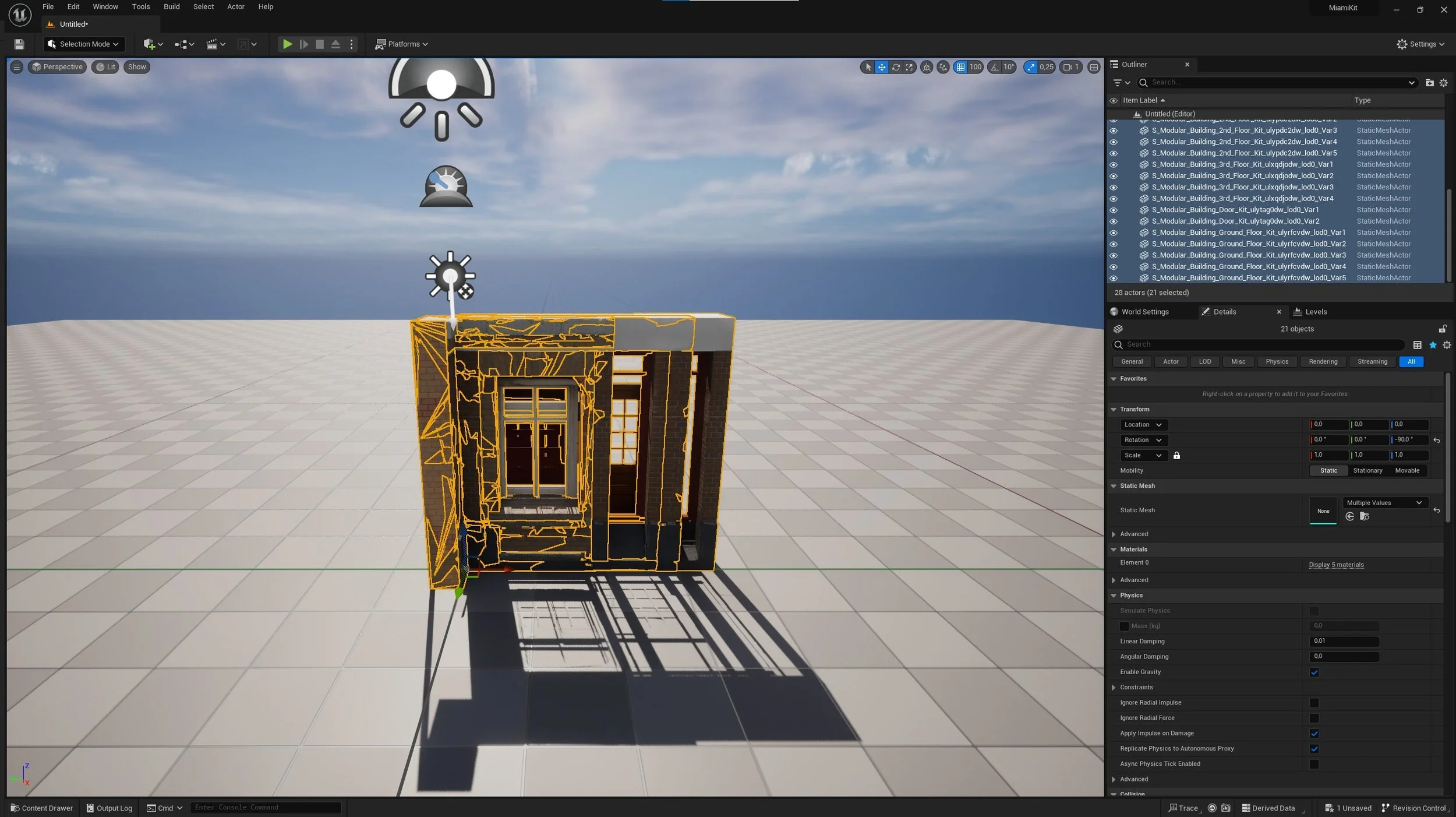Set mobility to Movable
The height and width of the screenshot is (817, 1456).
click(x=1406, y=471)
